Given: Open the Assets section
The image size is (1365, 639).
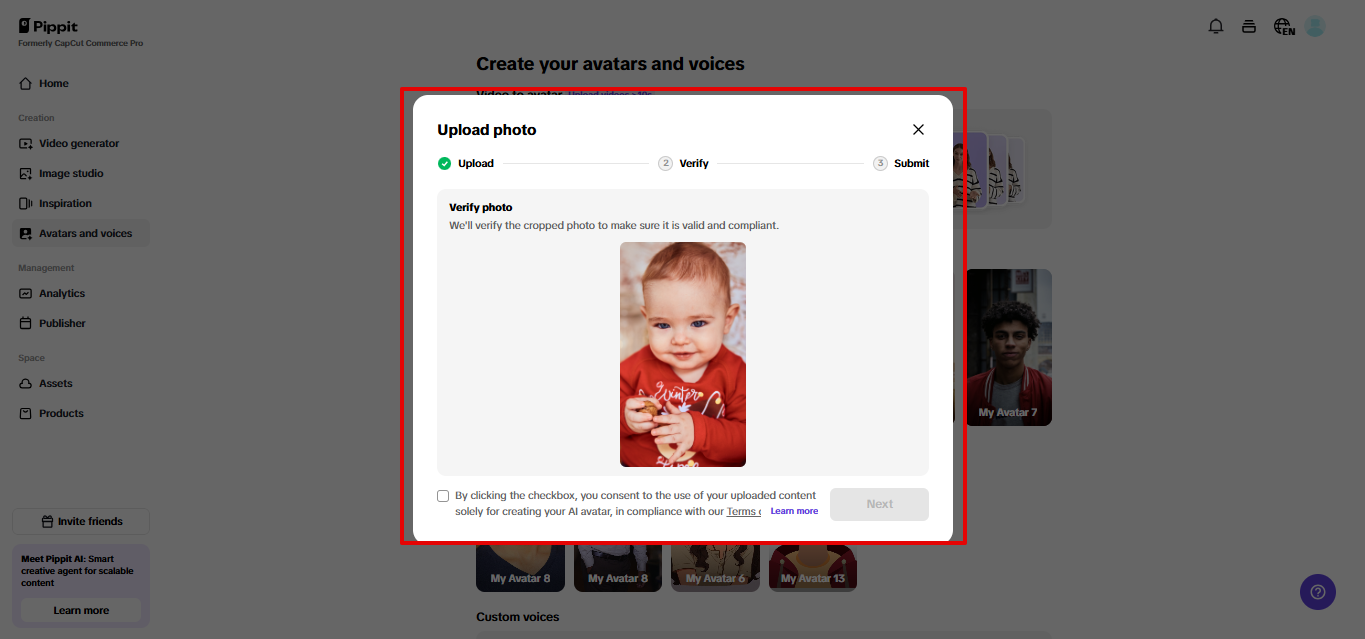Looking at the screenshot, I should tap(55, 383).
